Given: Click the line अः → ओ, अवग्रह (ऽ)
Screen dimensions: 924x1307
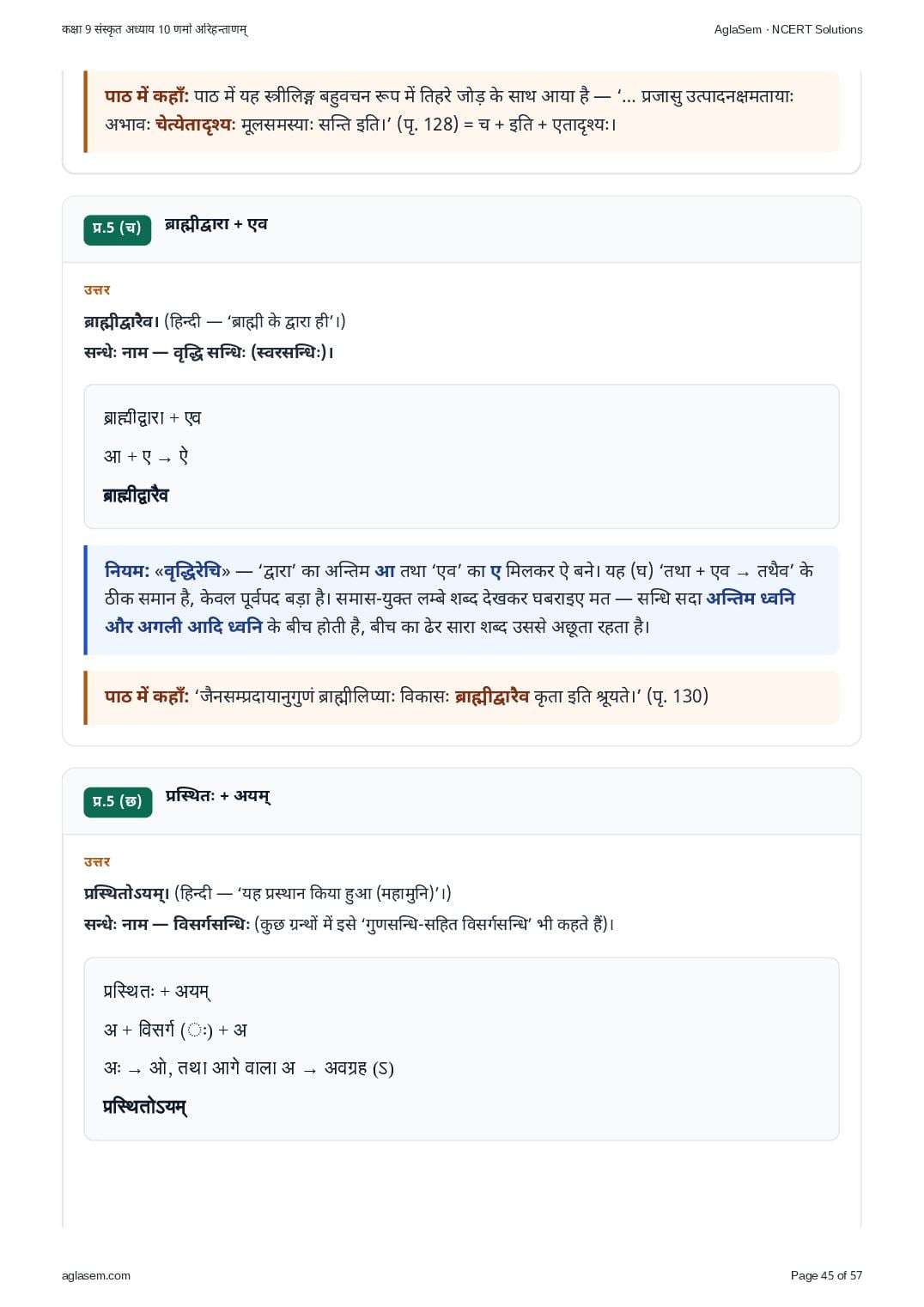Looking at the screenshot, I should pos(249,1068).
